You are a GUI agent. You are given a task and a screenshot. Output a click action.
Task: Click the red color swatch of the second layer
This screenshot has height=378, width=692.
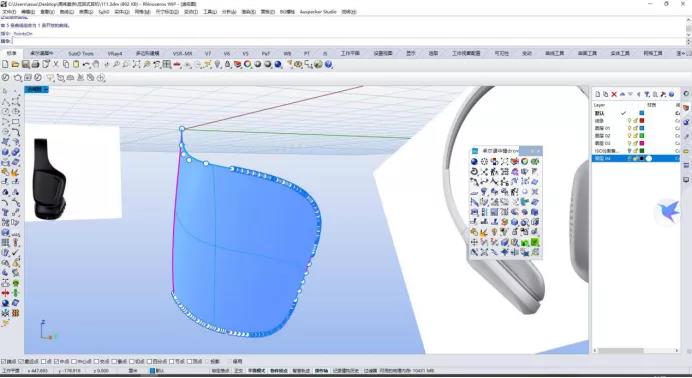642,120
